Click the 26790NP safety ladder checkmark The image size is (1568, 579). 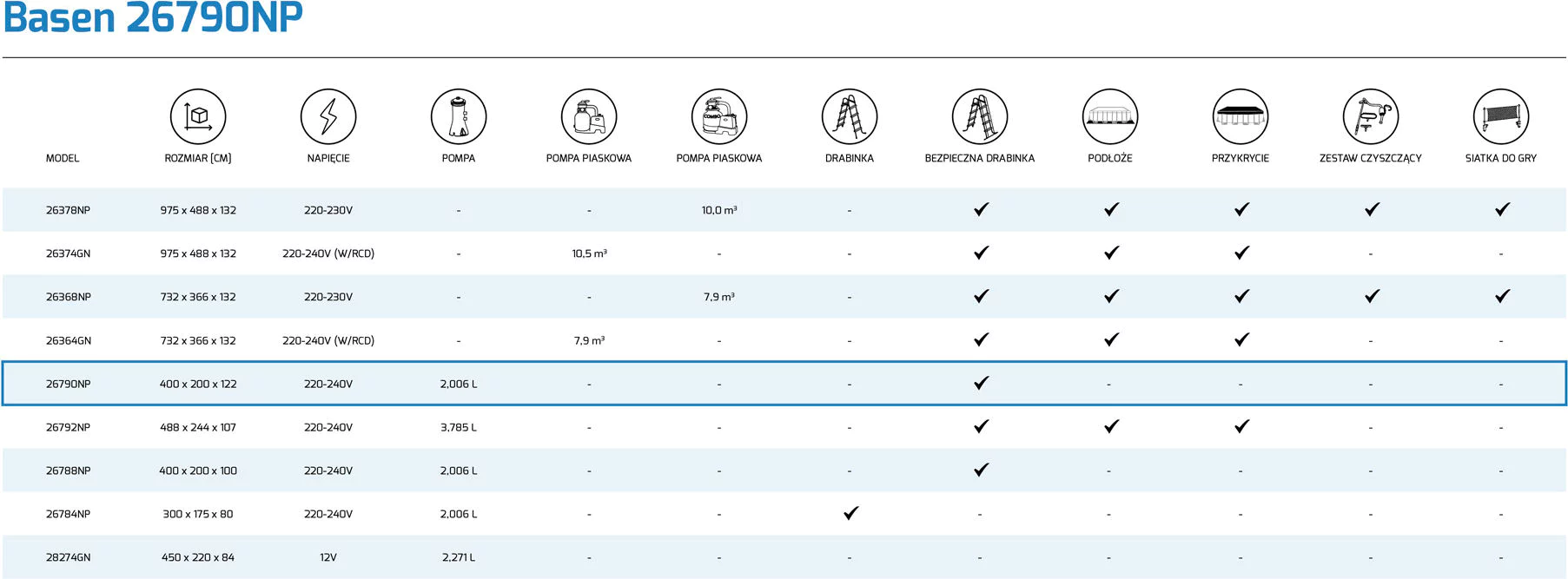tap(982, 383)
